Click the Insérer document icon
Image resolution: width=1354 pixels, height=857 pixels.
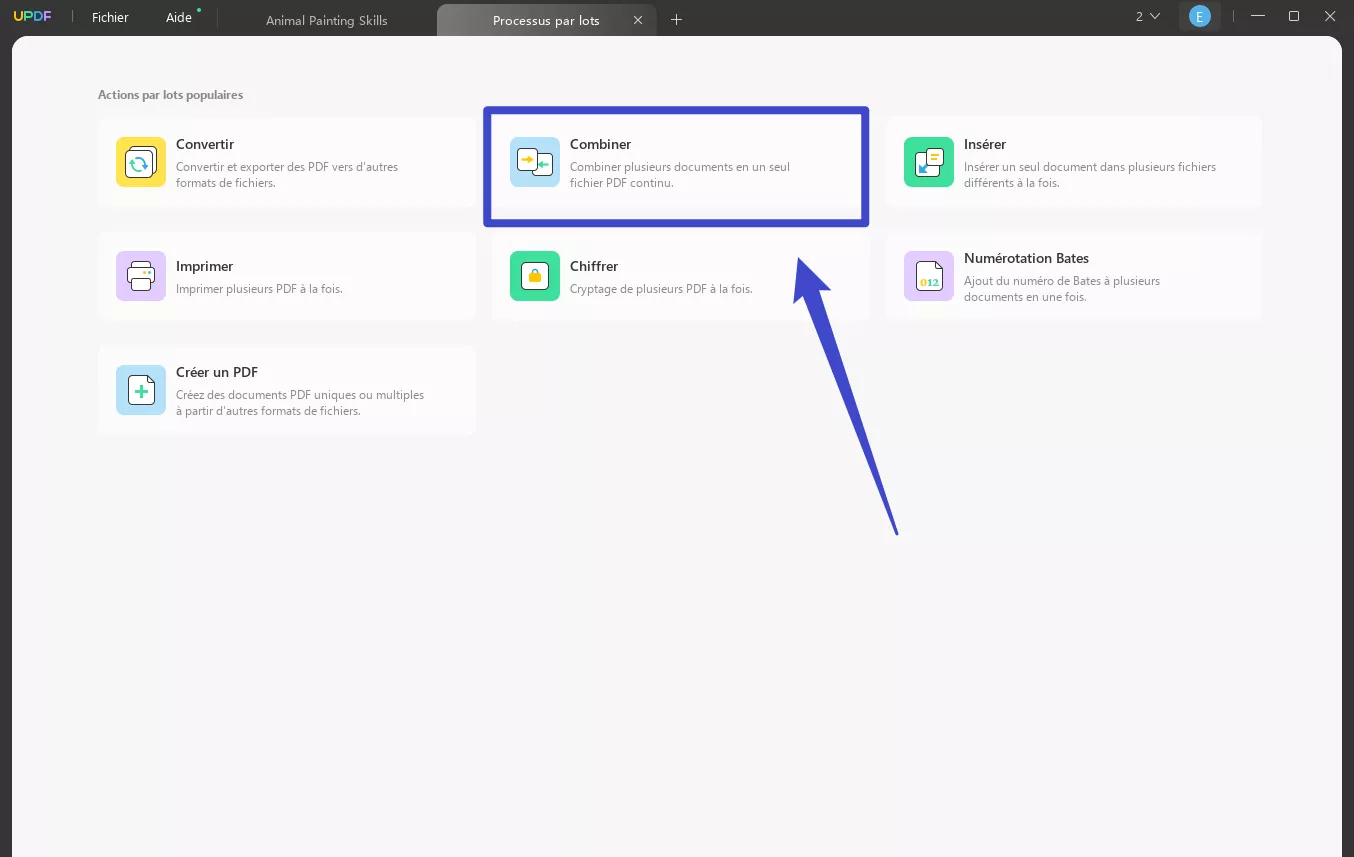[x=929, y=162]
